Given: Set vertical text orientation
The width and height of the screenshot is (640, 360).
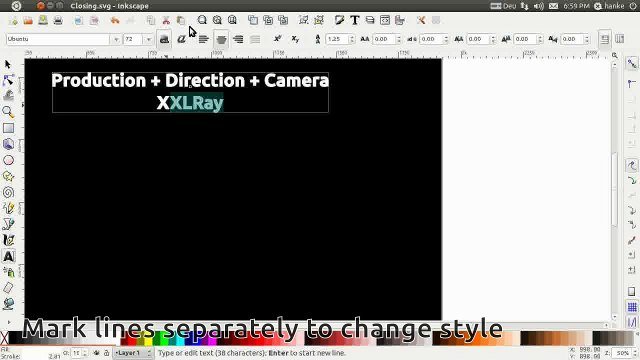Looking at the screenshot, I should click(x=620, y=39).
